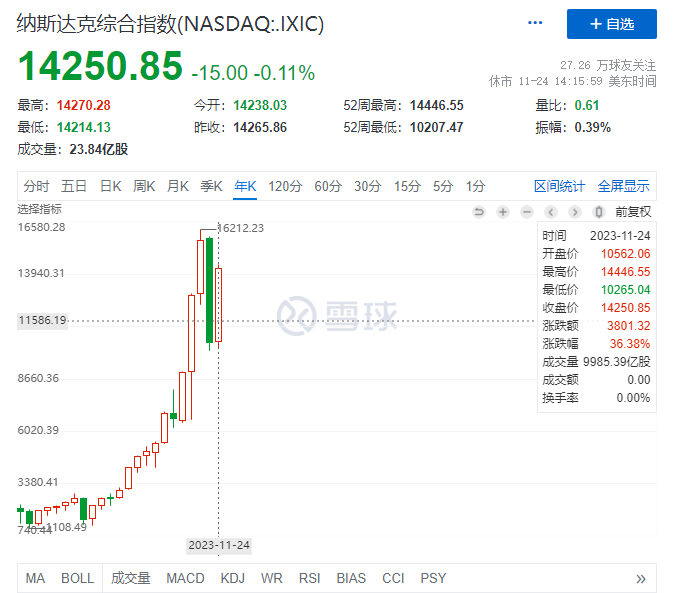The image size is (678, 593).
Task: Click the 最低 value 14214.13
Action: point(83,128)
